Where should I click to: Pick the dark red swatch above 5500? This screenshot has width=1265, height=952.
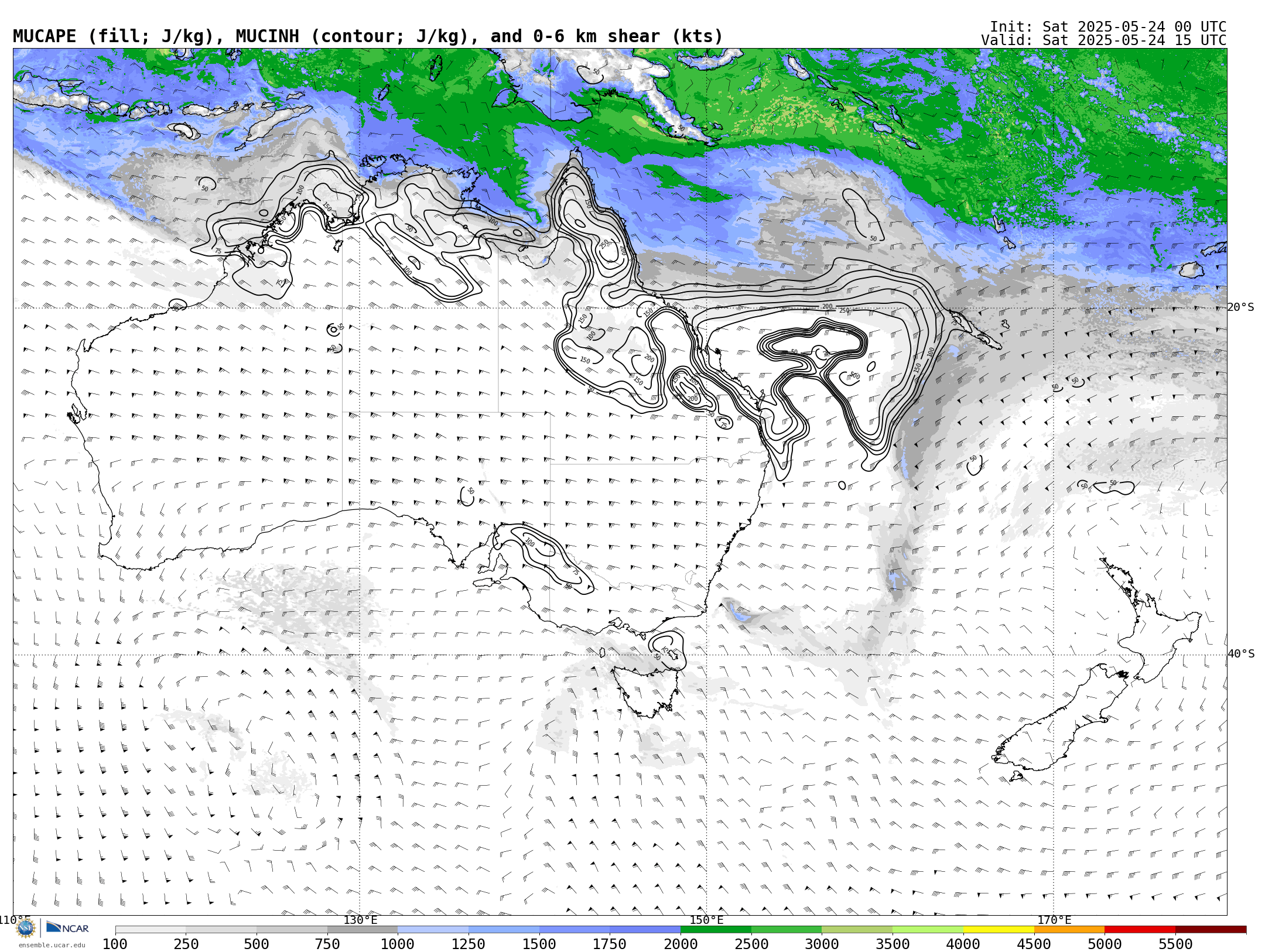(1211, 930)
